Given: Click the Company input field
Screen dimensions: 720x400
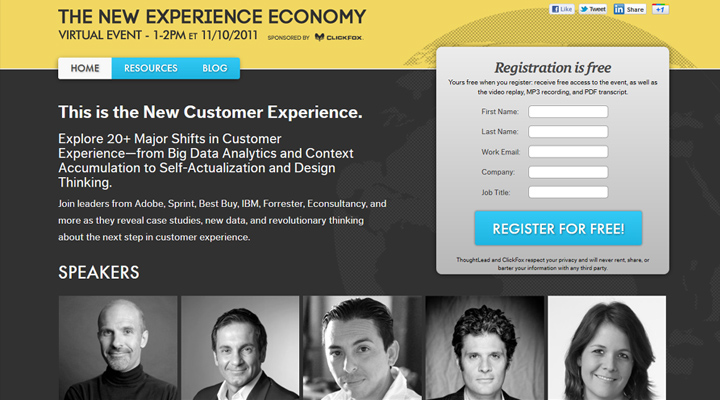Looking at the screenshot, I should (x=568, y=172).
